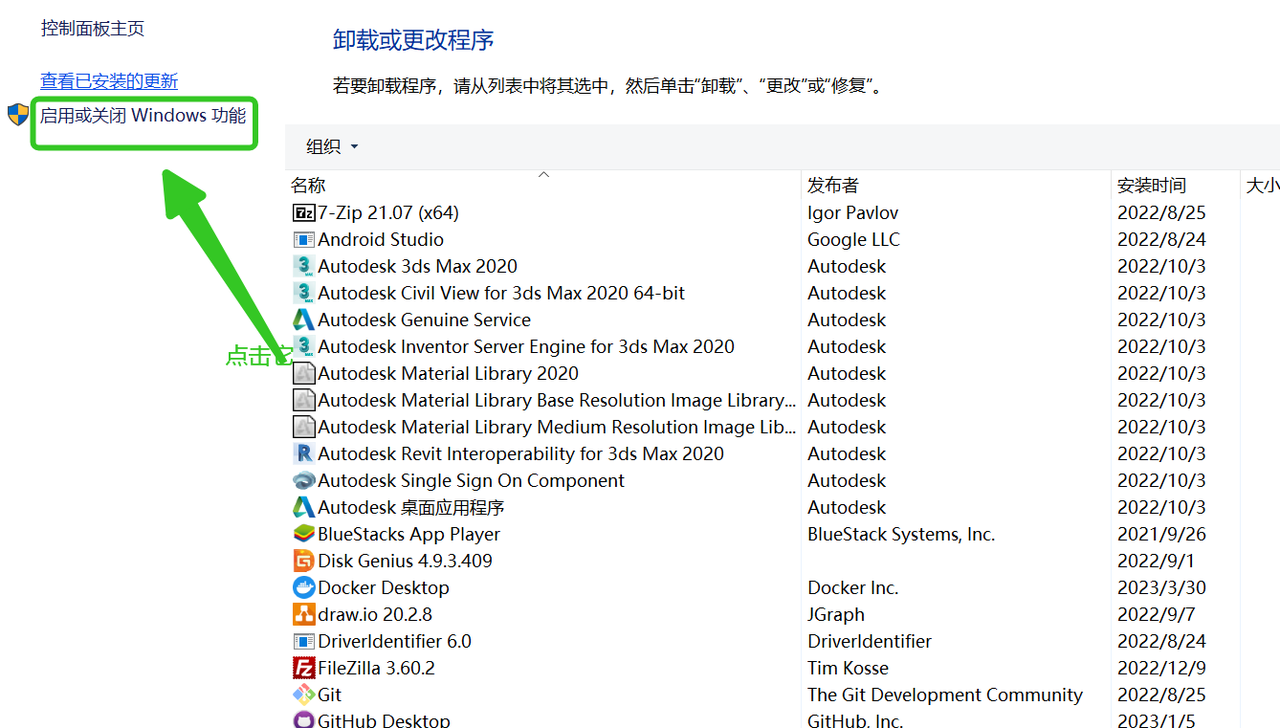Click publisher Docker Inc.
Viewport: 1280px width, 728px height.
tap(853, 588)
